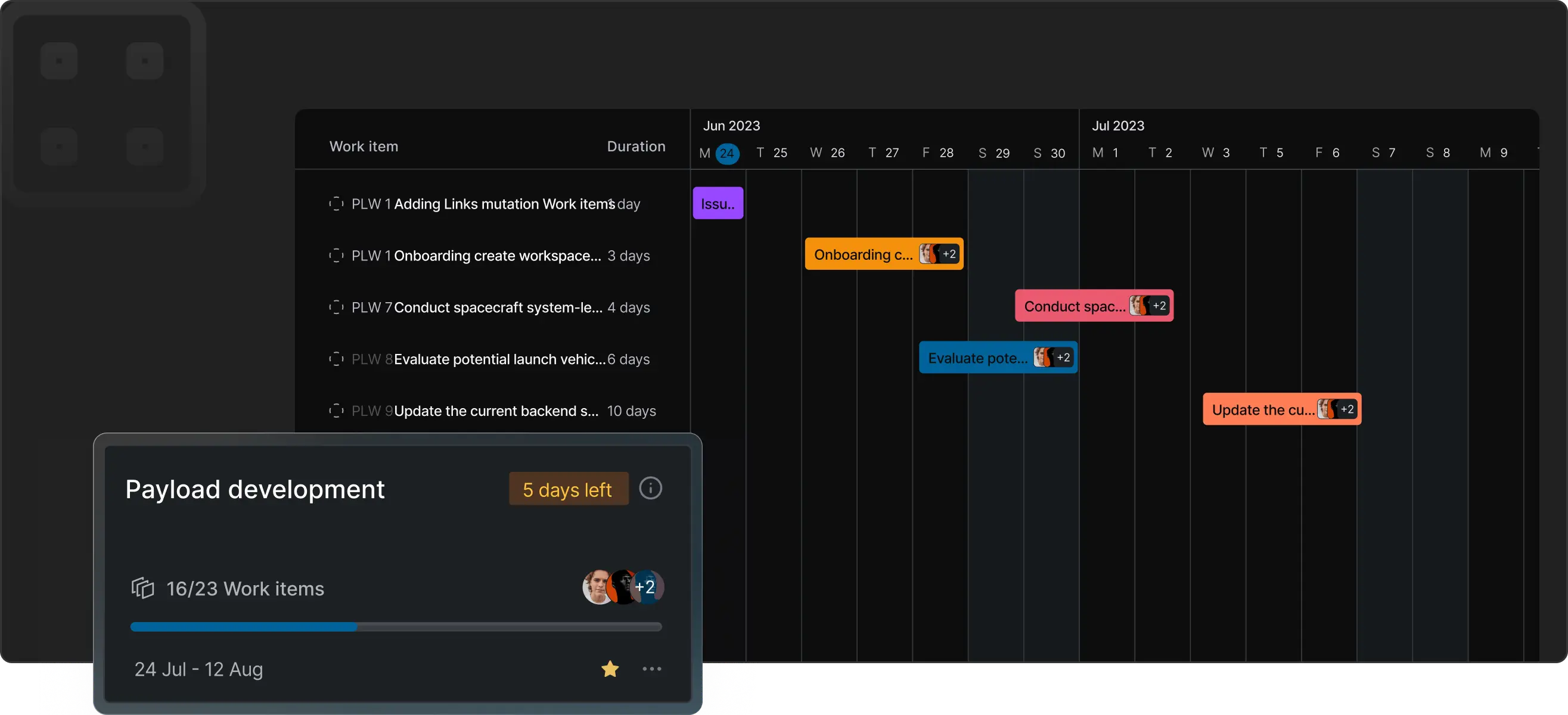Click the work items stack icon
Image resolution: width=1568 pixels, height=715 pixels.
[142, 588]
